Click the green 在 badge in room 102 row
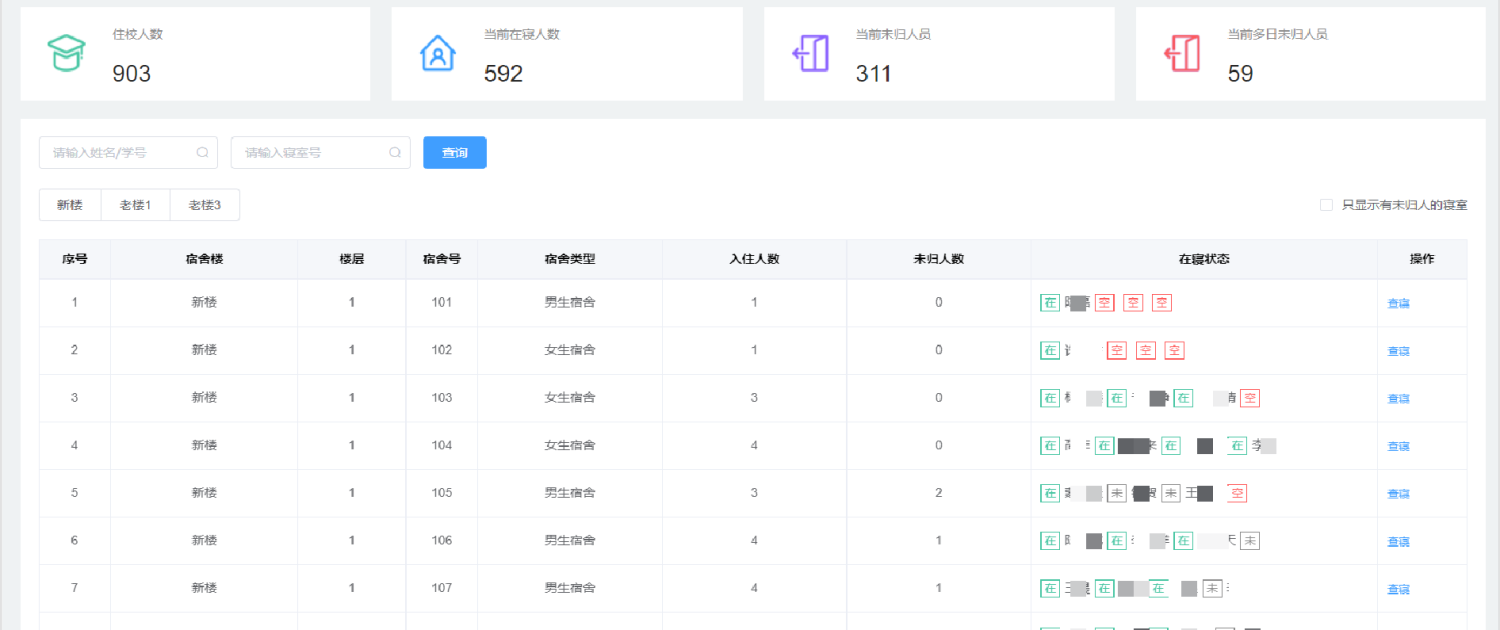The image size is (1500, 630). (1050, 350)
